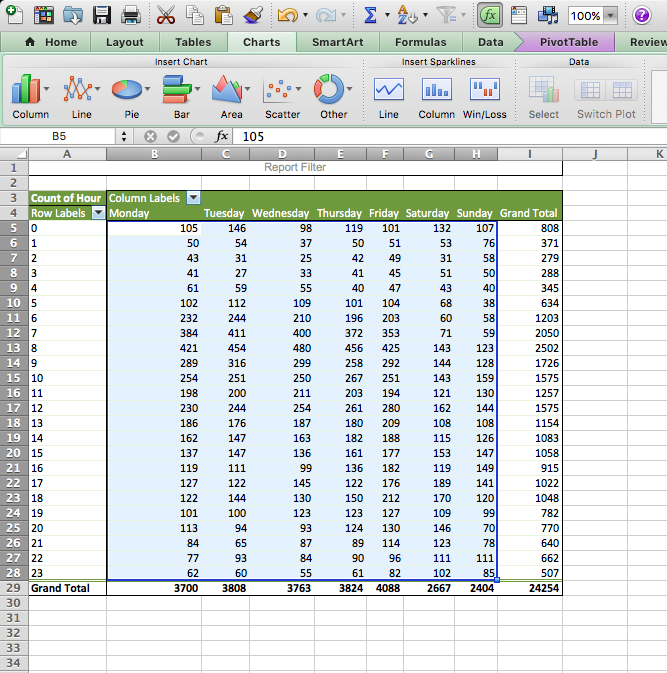Insert a Win/Loss sparkline
667x673 pixels.
[485, 96]
